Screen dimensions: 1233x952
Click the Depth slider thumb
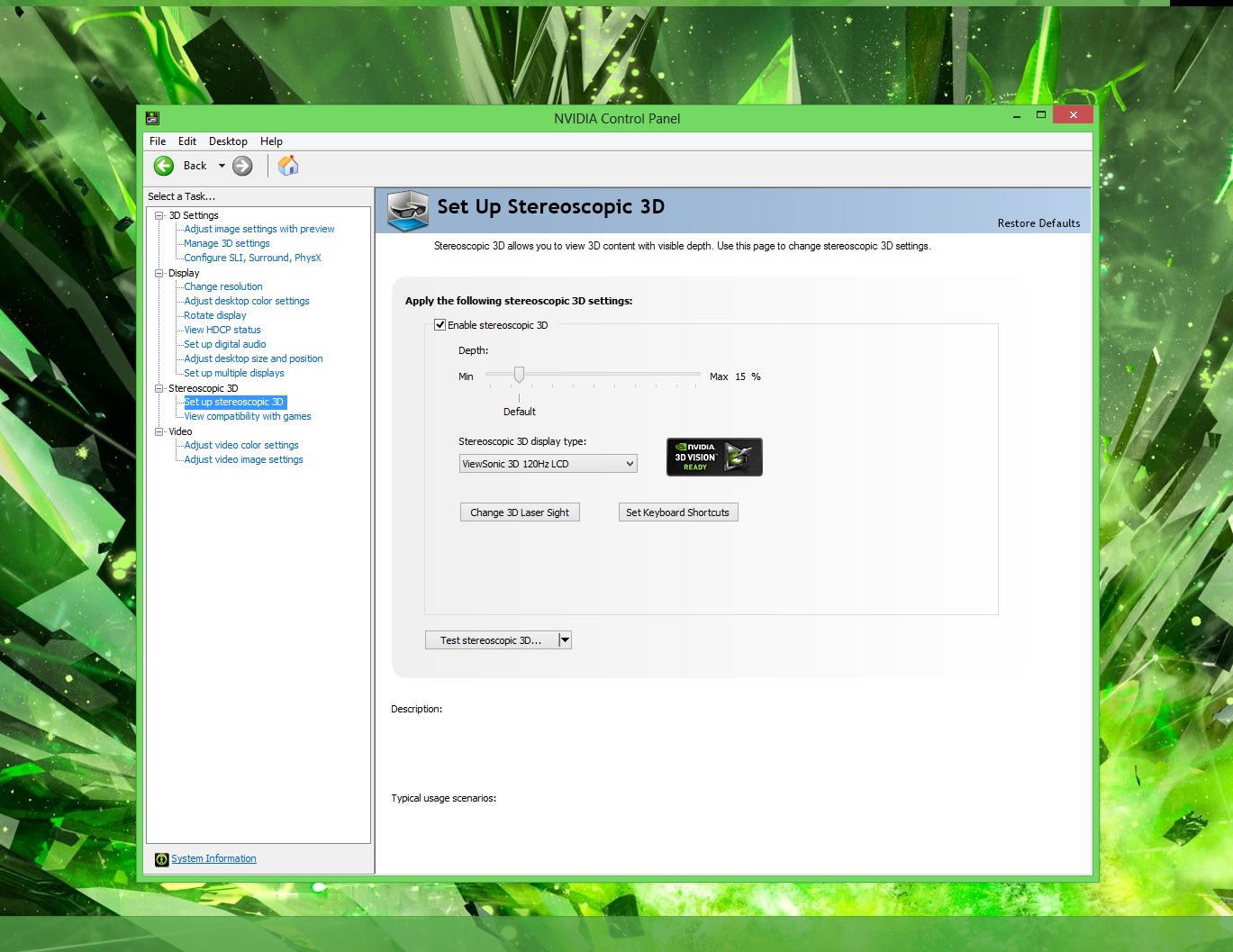519,375
